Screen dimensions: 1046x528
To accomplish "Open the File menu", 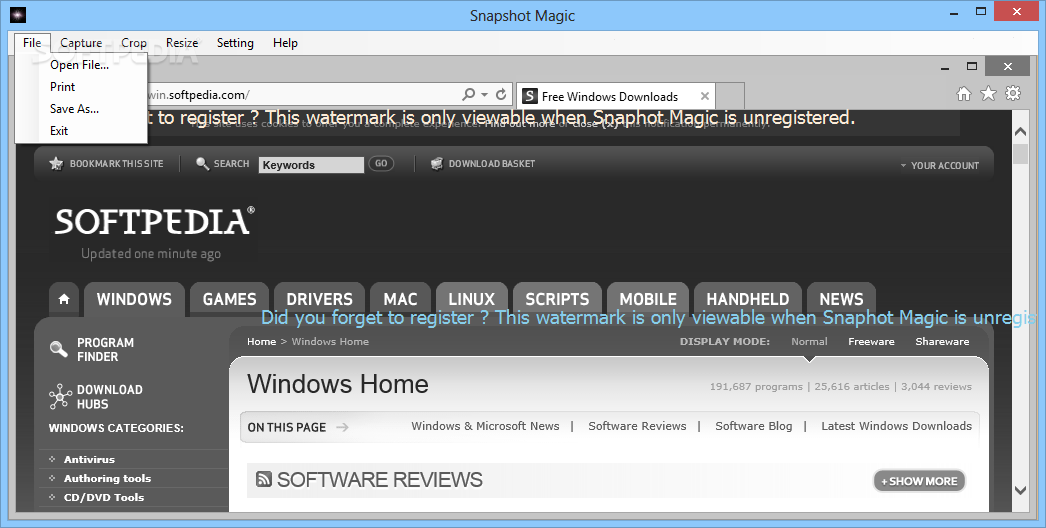I will (32, 43).
